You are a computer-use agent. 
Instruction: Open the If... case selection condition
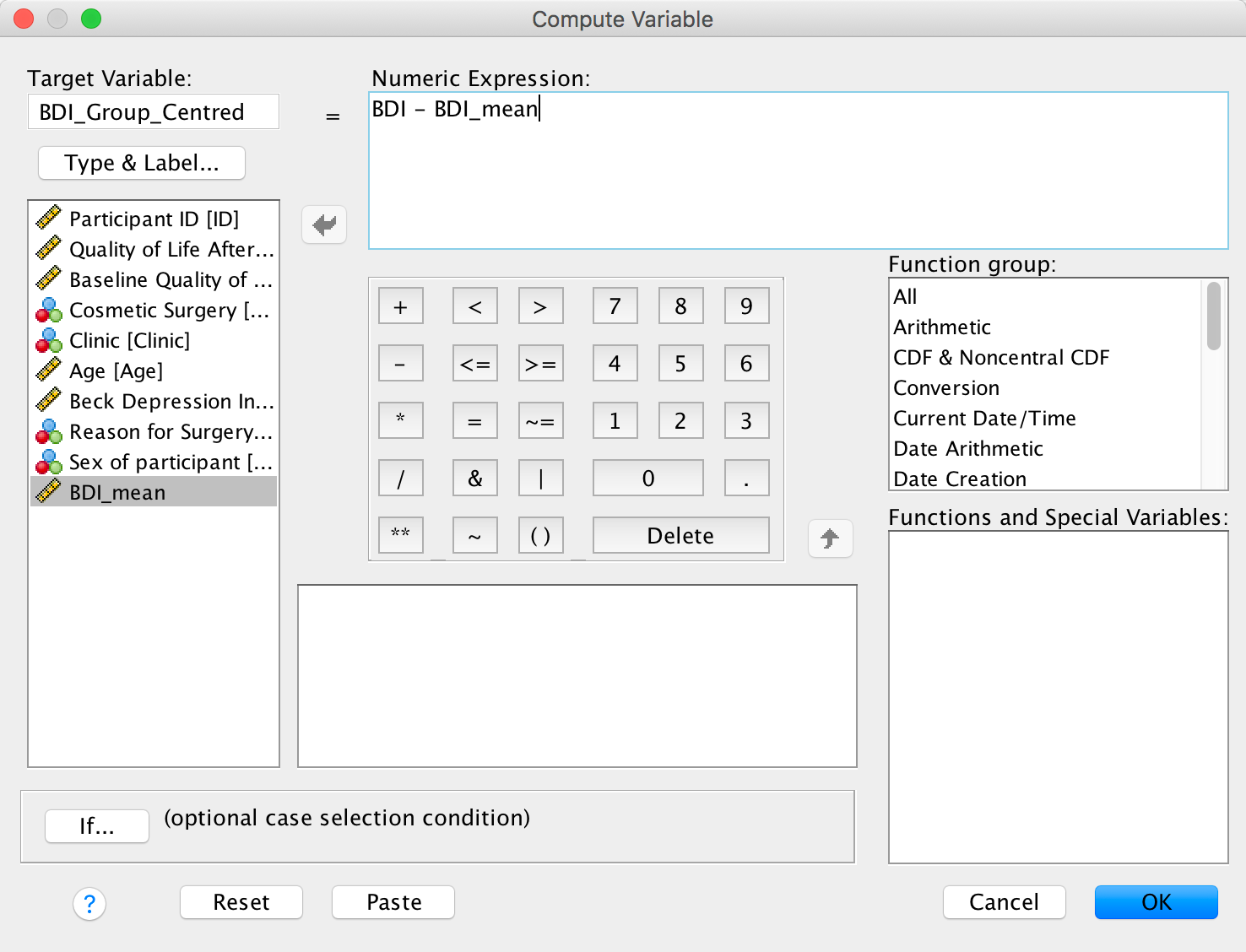click(x=97, y=826)
